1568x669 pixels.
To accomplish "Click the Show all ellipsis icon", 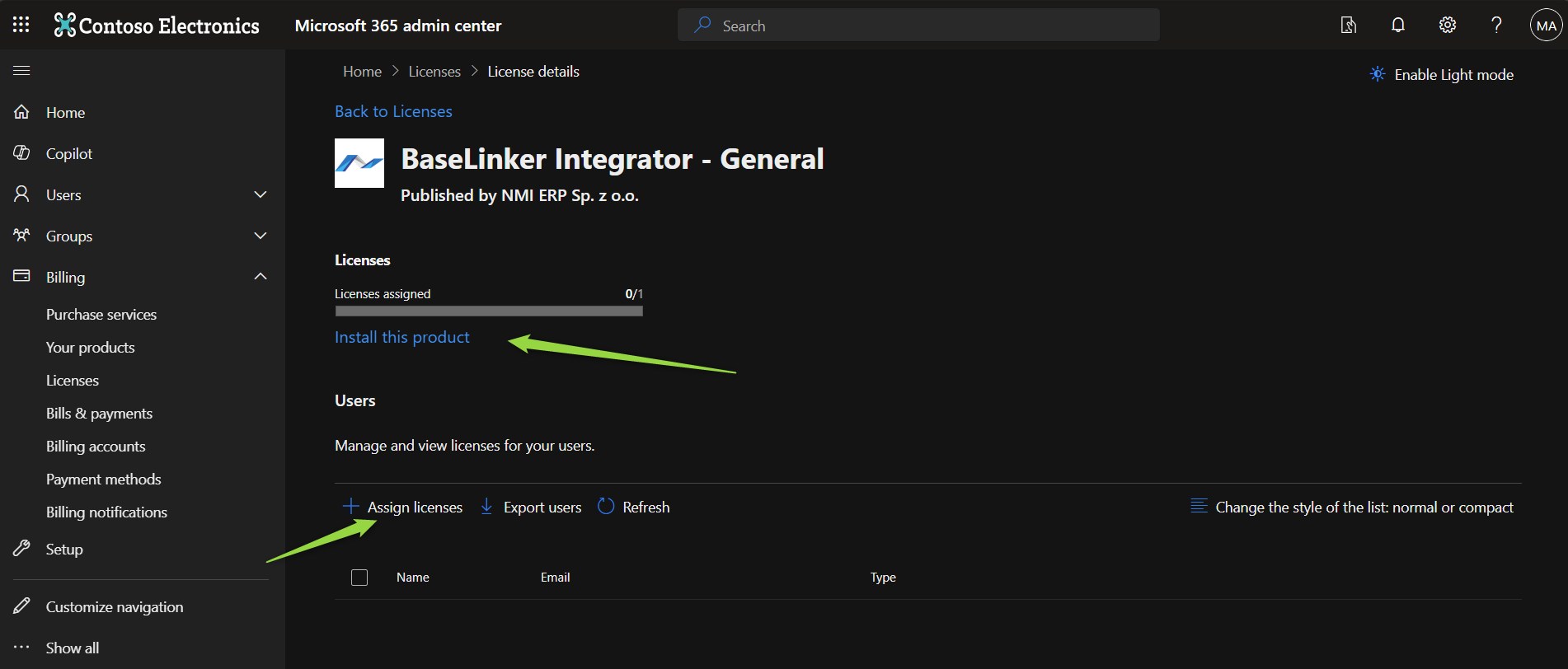I will [22, 648].
